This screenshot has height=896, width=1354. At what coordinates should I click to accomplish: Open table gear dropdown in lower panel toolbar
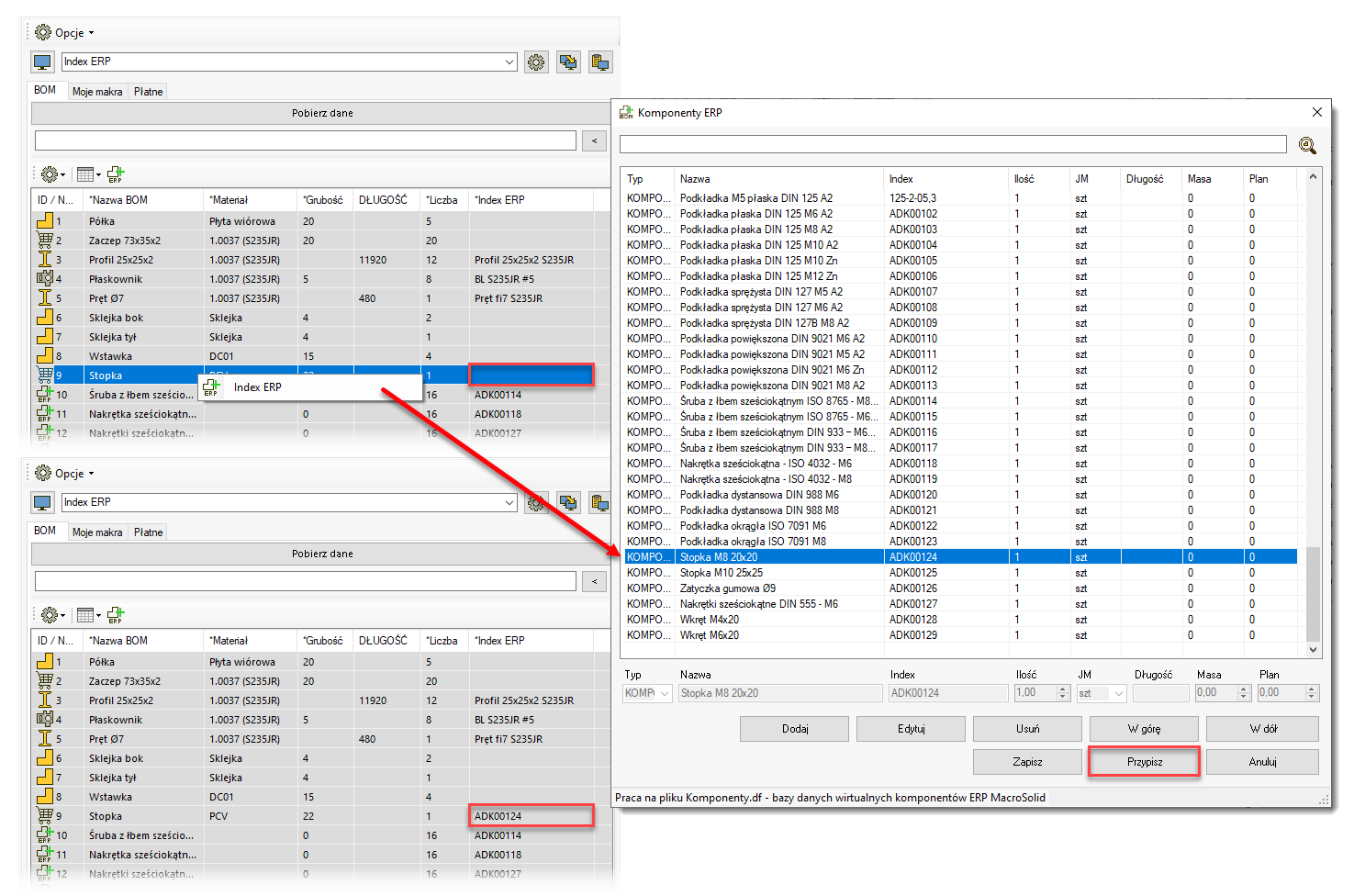[52, 615]
